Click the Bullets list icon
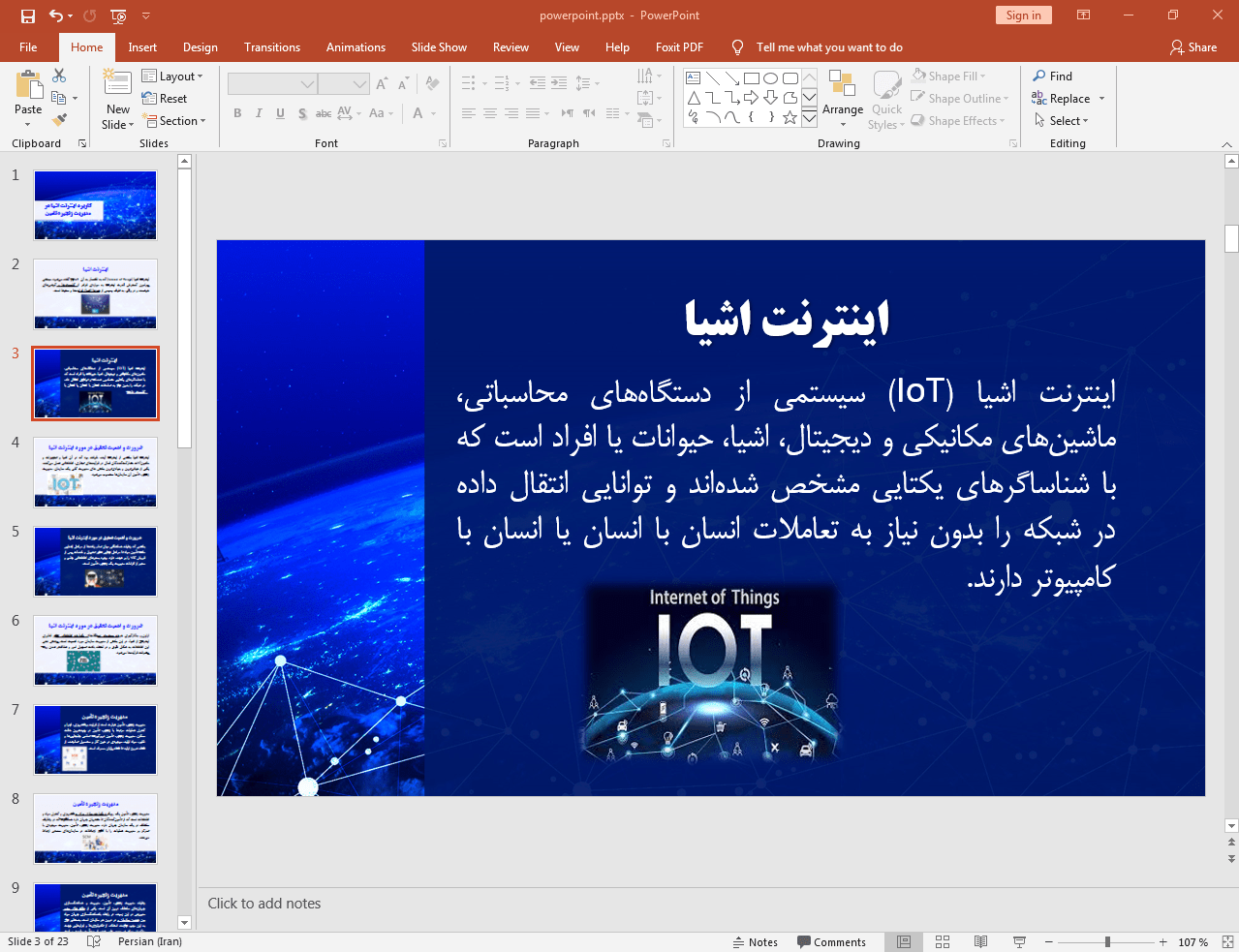Image resolution: width=1239 pixels, height=952 pixels. [x=469, y=83]
